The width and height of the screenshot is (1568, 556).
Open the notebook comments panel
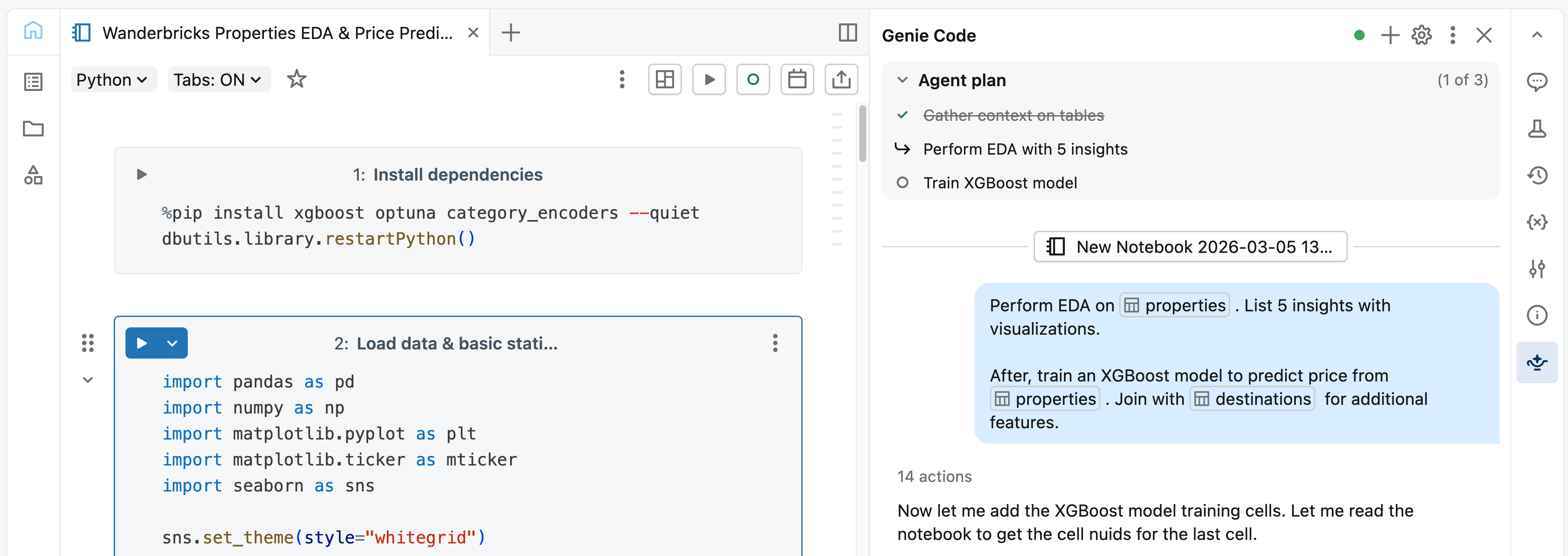1538,81
